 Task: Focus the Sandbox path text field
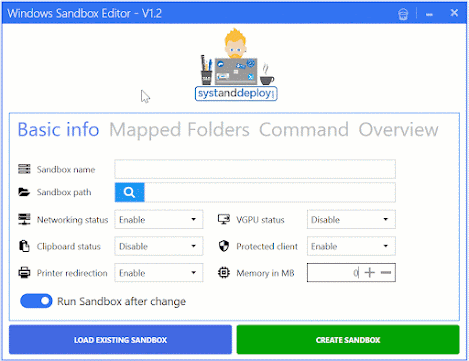270,192
